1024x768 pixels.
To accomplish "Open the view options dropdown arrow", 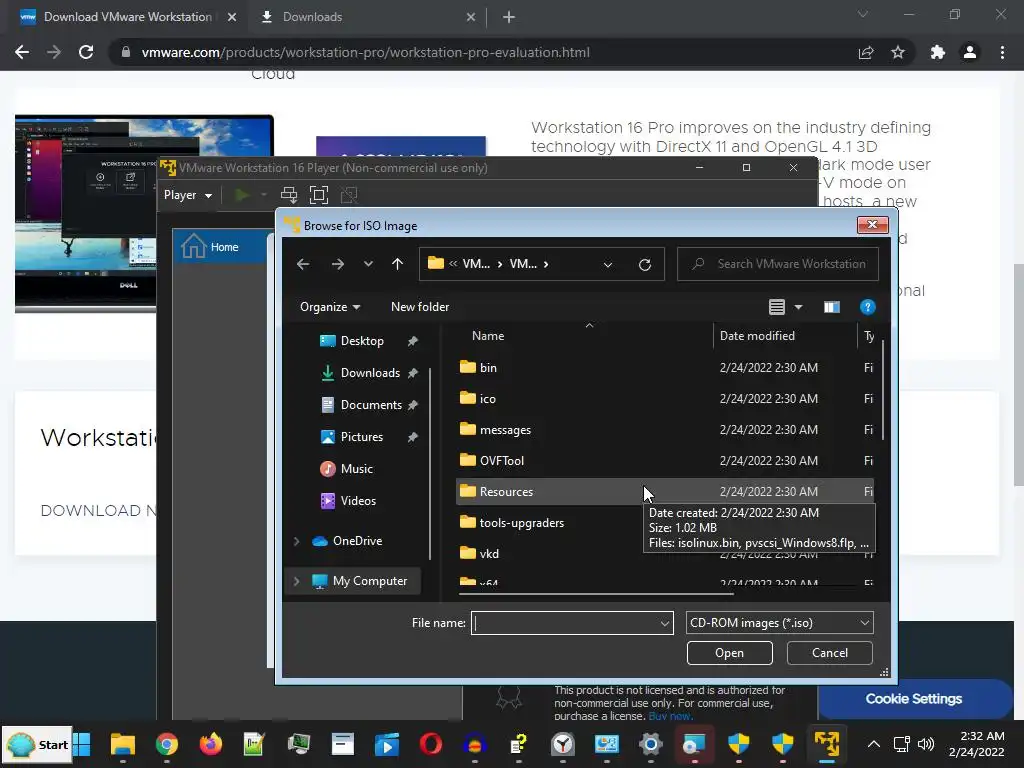I will [x=798, y=307].
